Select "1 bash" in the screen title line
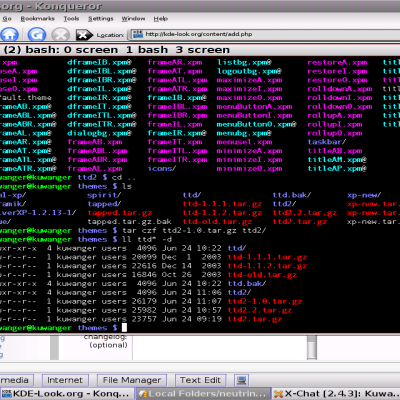The image size is (400, 400). coord(147,50)
